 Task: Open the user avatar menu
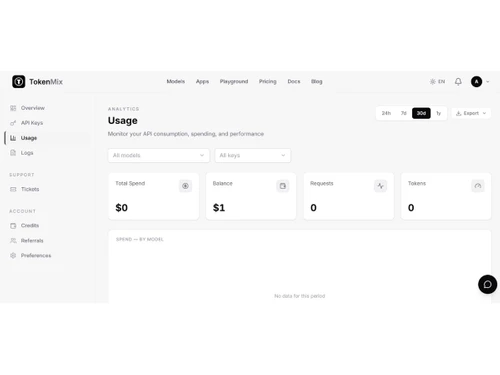tap(476, 82)
